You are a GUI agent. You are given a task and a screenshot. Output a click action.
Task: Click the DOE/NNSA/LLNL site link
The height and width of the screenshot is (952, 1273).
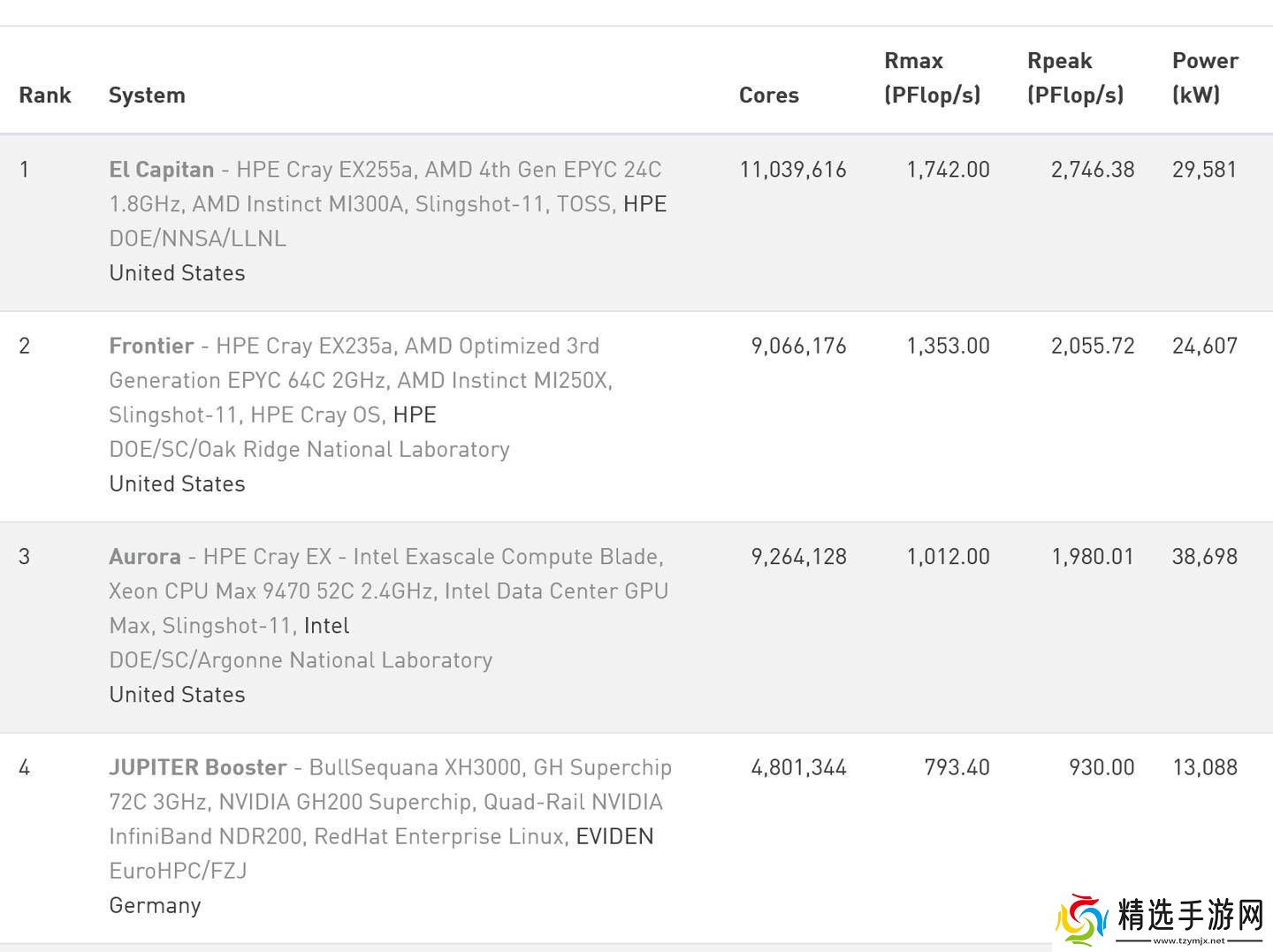click(197, 239)
